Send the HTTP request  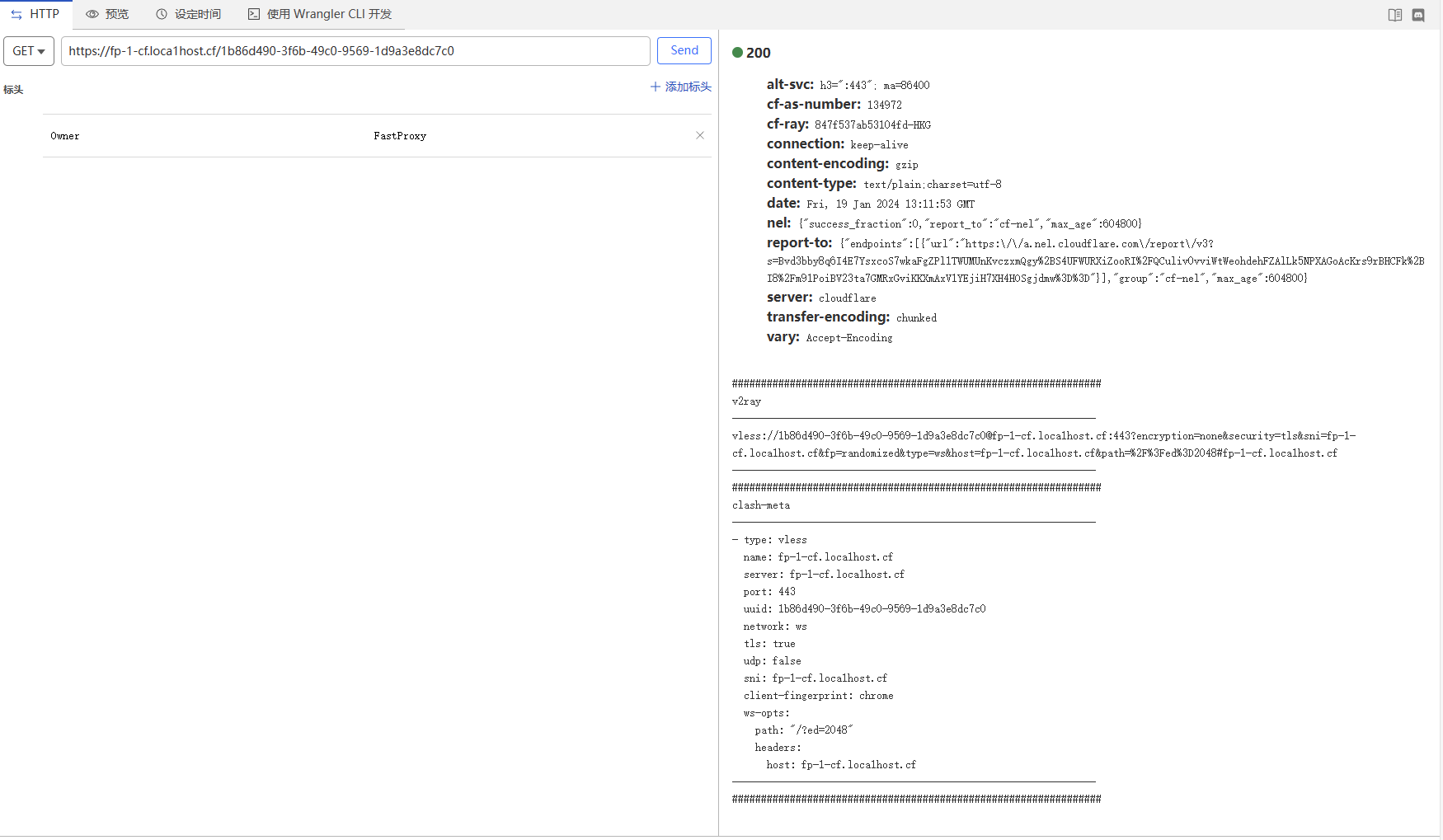pyautogui.click(x=684, y=50)
